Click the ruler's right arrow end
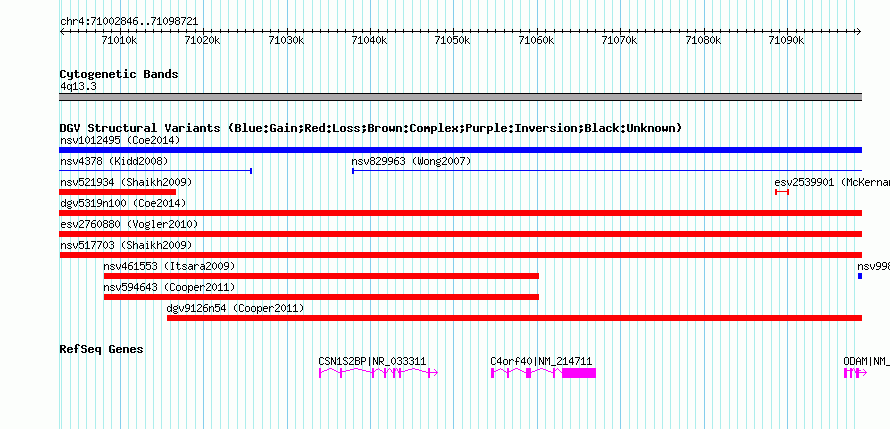The width and height of the screenshot is (890, 429). click(859, 31)
